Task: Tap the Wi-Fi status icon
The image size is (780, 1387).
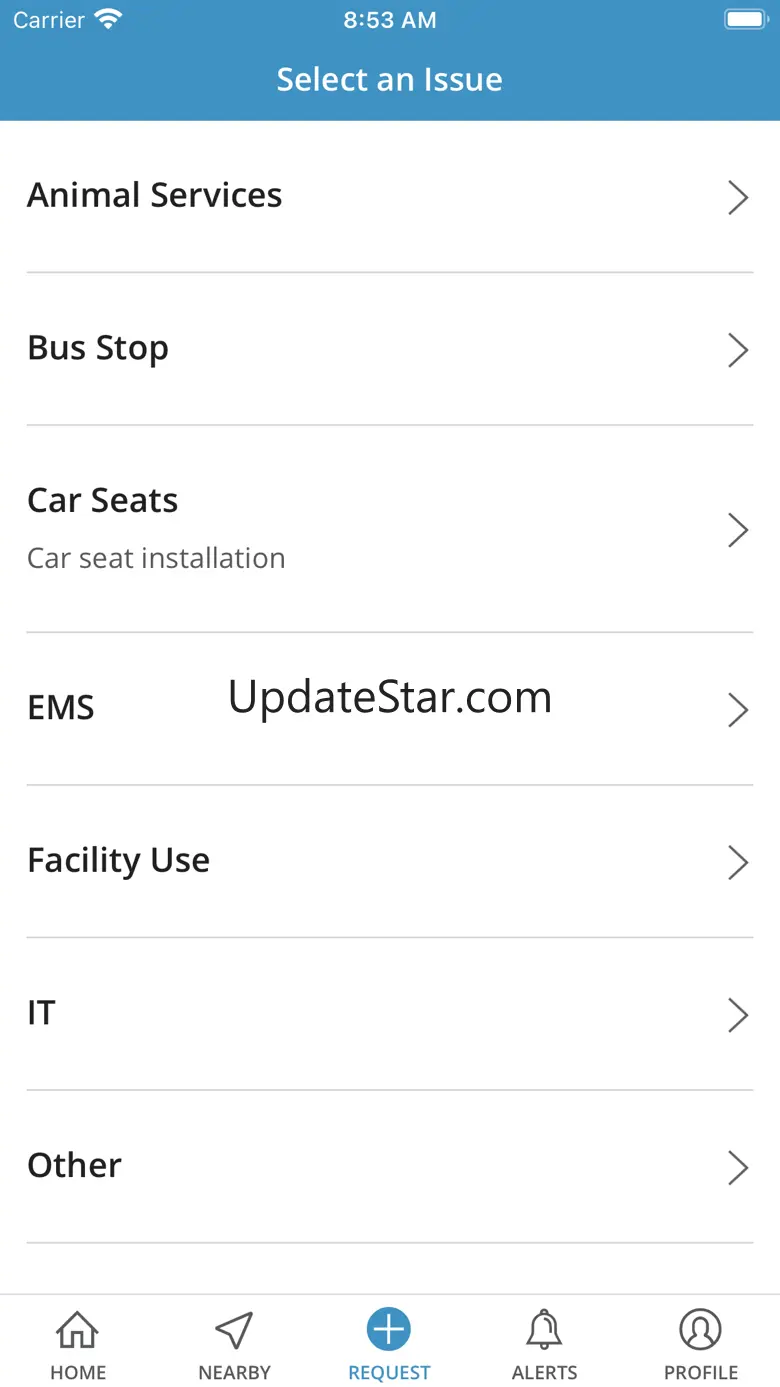Action: coord(107,20)
